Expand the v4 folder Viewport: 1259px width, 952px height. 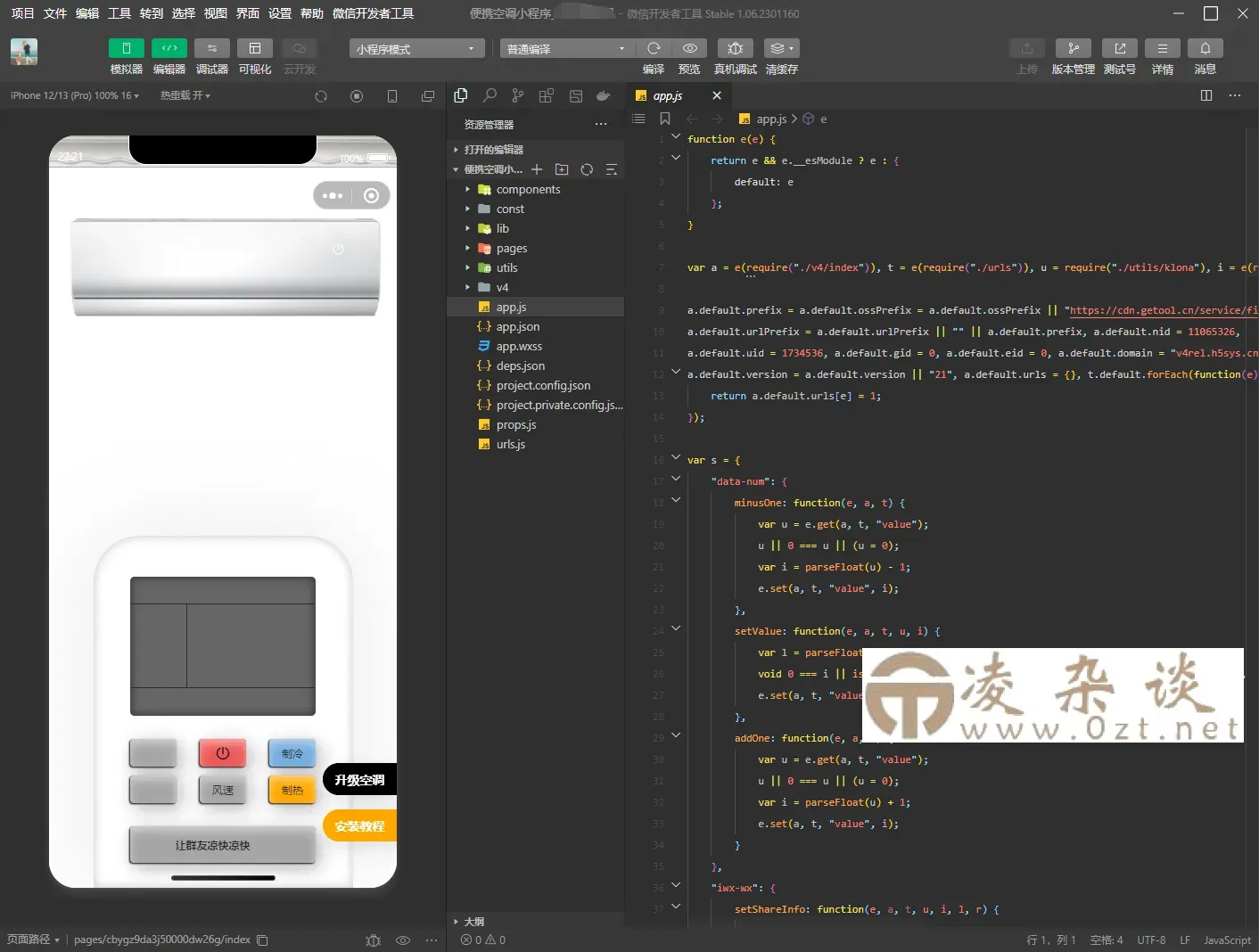(535, 287)
